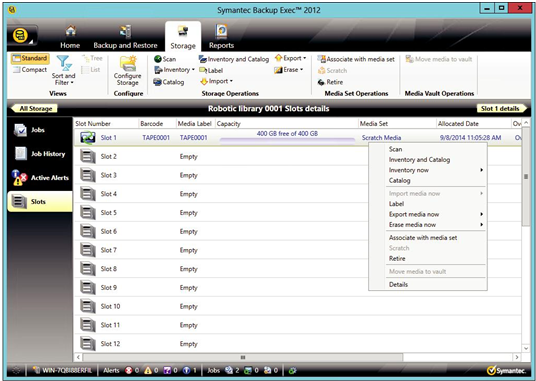Choose Retire from the context menu
536x381 pixels.
click(x=428, y=259)
